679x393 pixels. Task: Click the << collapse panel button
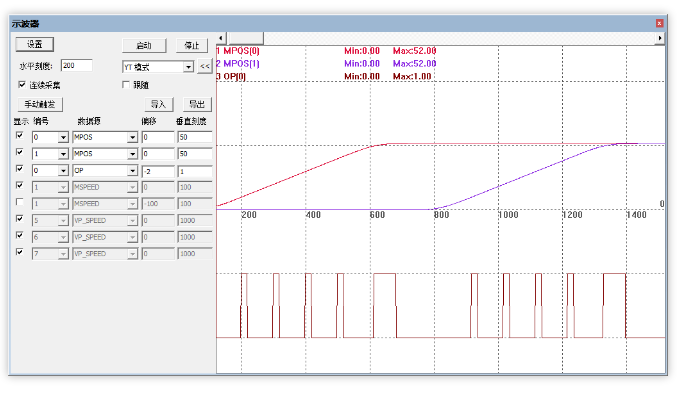[204, 66]
